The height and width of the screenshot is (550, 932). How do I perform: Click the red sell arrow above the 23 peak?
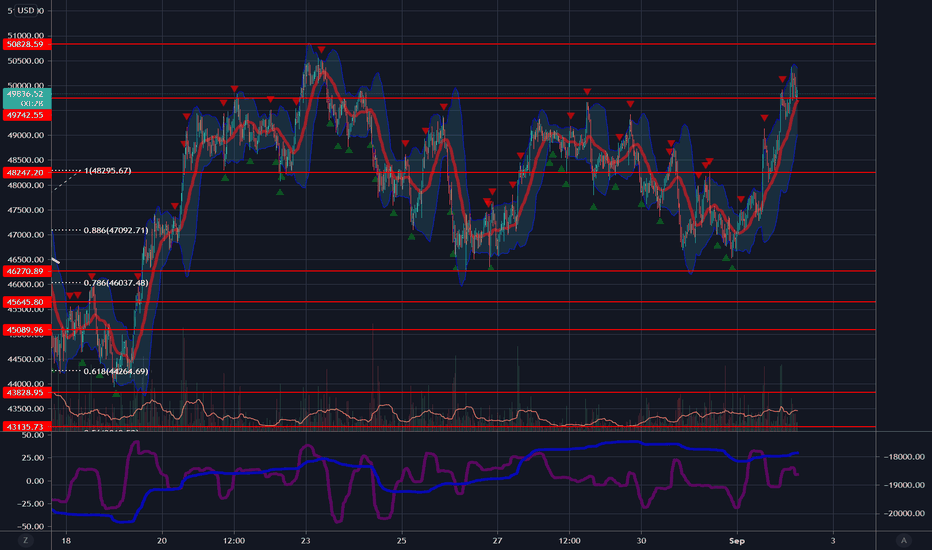click(x=321, y=49)
